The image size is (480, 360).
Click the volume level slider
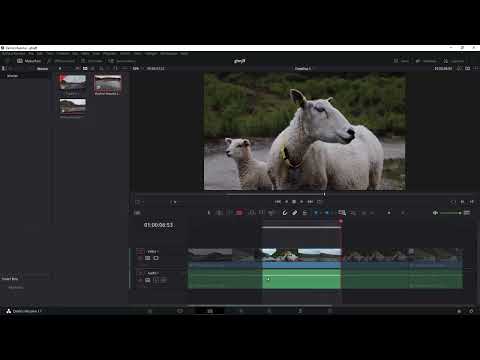(x=450, y=213)
